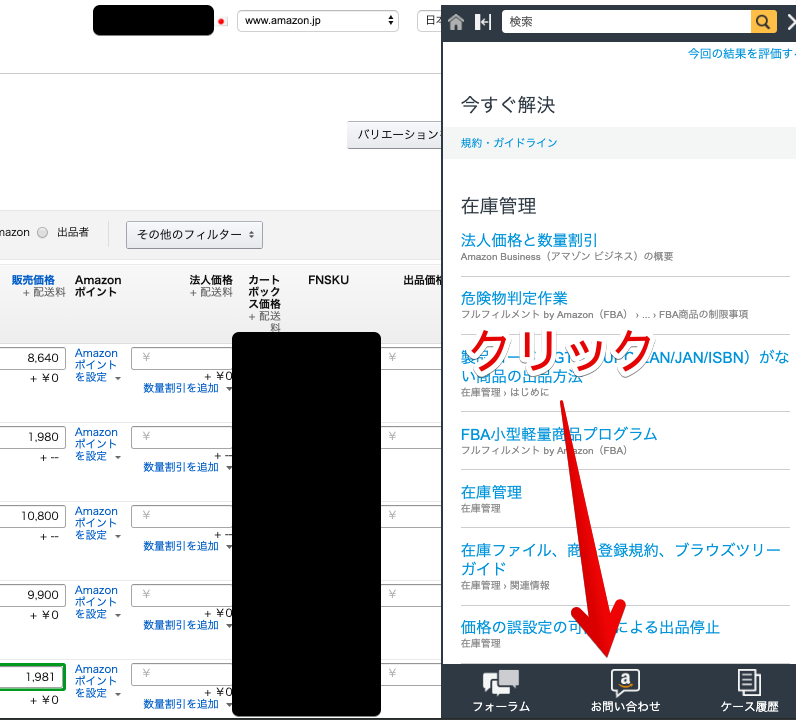Select the Japan flag icon
The width and height of the screenshot is (796, 720).
tap(222, 21)
